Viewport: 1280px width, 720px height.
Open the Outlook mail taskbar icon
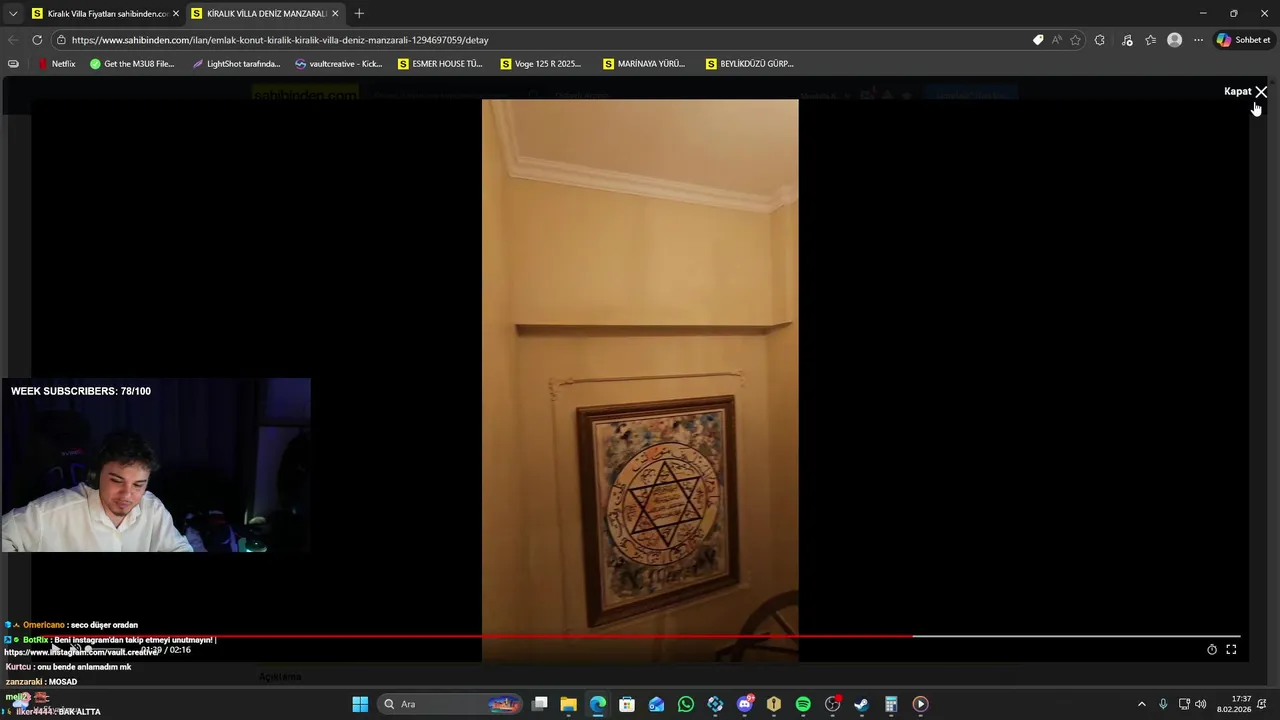656,704
